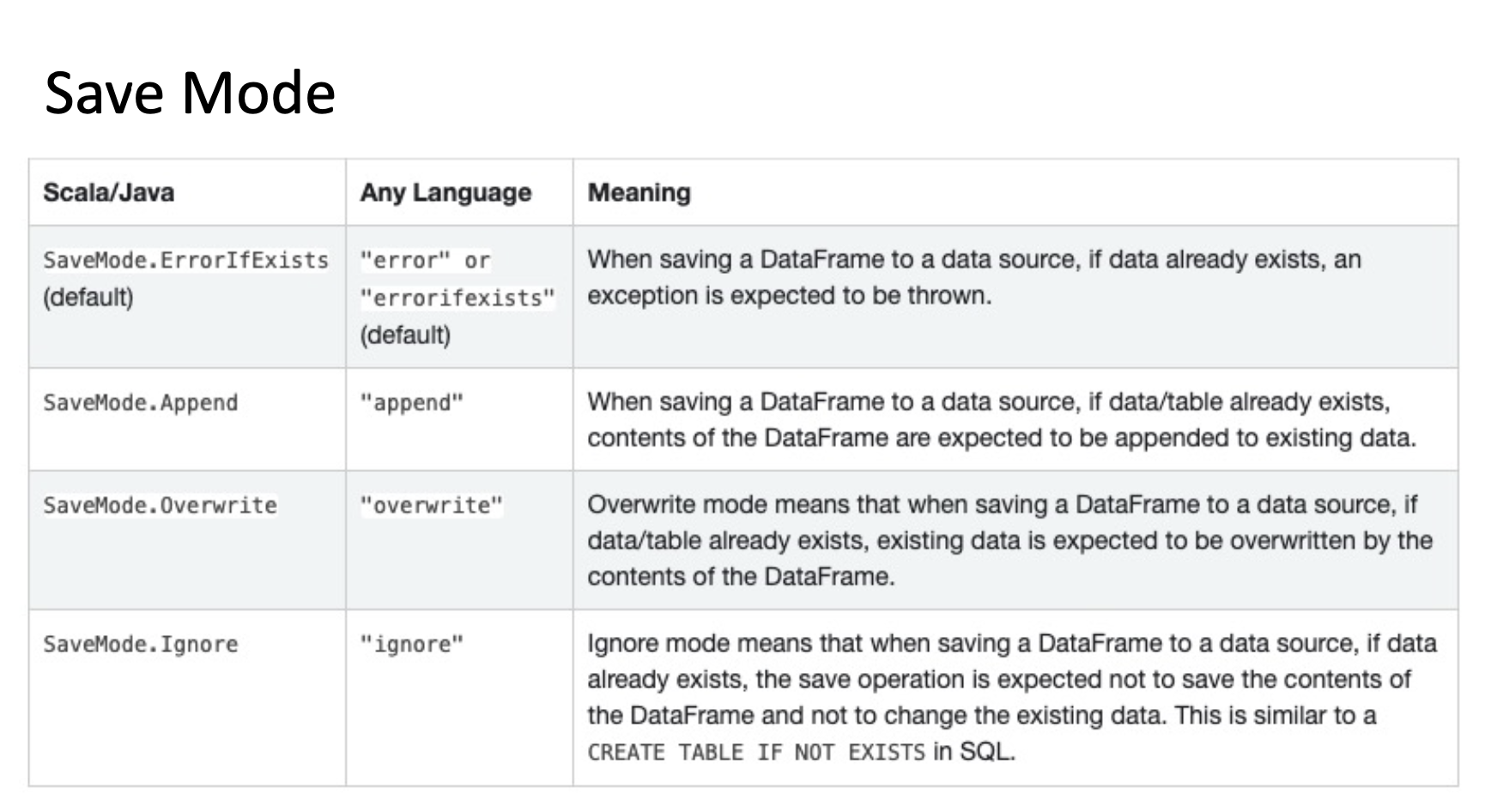Click the appended-to-existing-data description
The height and width of the screenshot is (812, 1485).
coord(1001,420)
